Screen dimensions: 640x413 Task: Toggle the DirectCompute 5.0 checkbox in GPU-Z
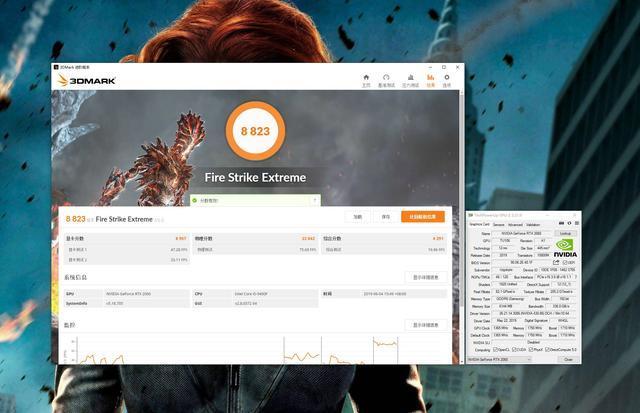click(548, 350)
